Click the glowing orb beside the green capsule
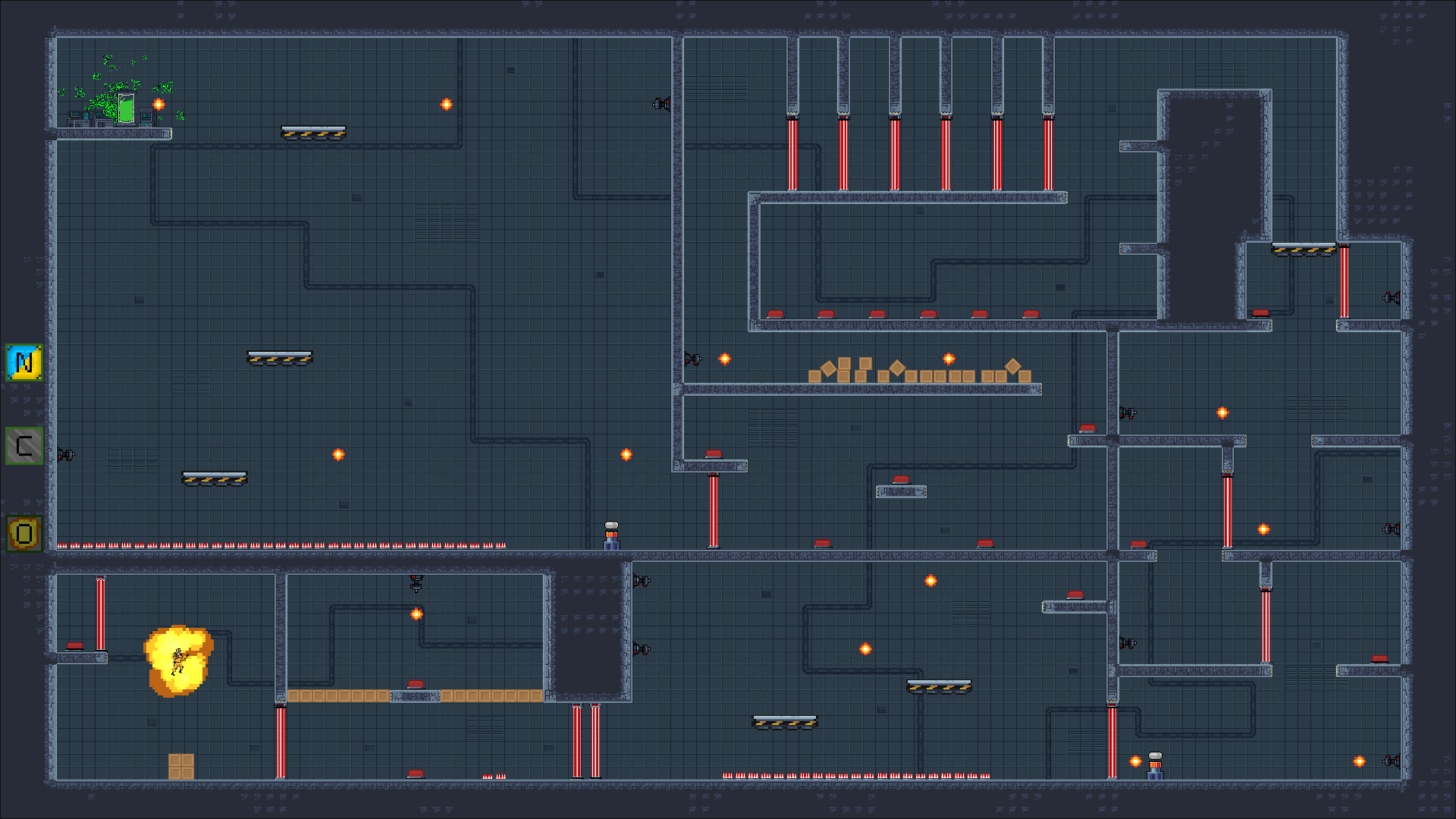Viewport: 1456px width, 819px height. [158, 104]
